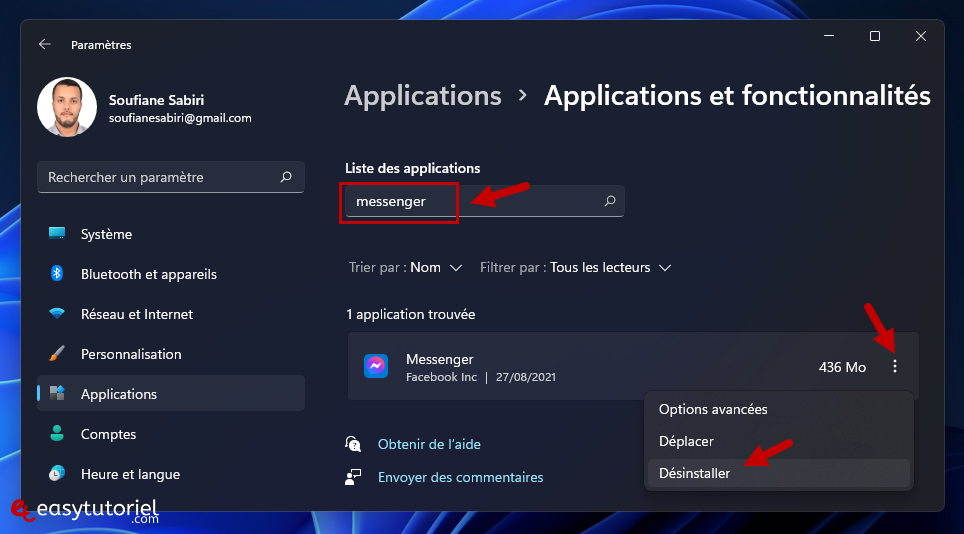This screenshot has width=964, height=534.
Task: Click the Messenger app name text
Action: click(x=440, y=359)
